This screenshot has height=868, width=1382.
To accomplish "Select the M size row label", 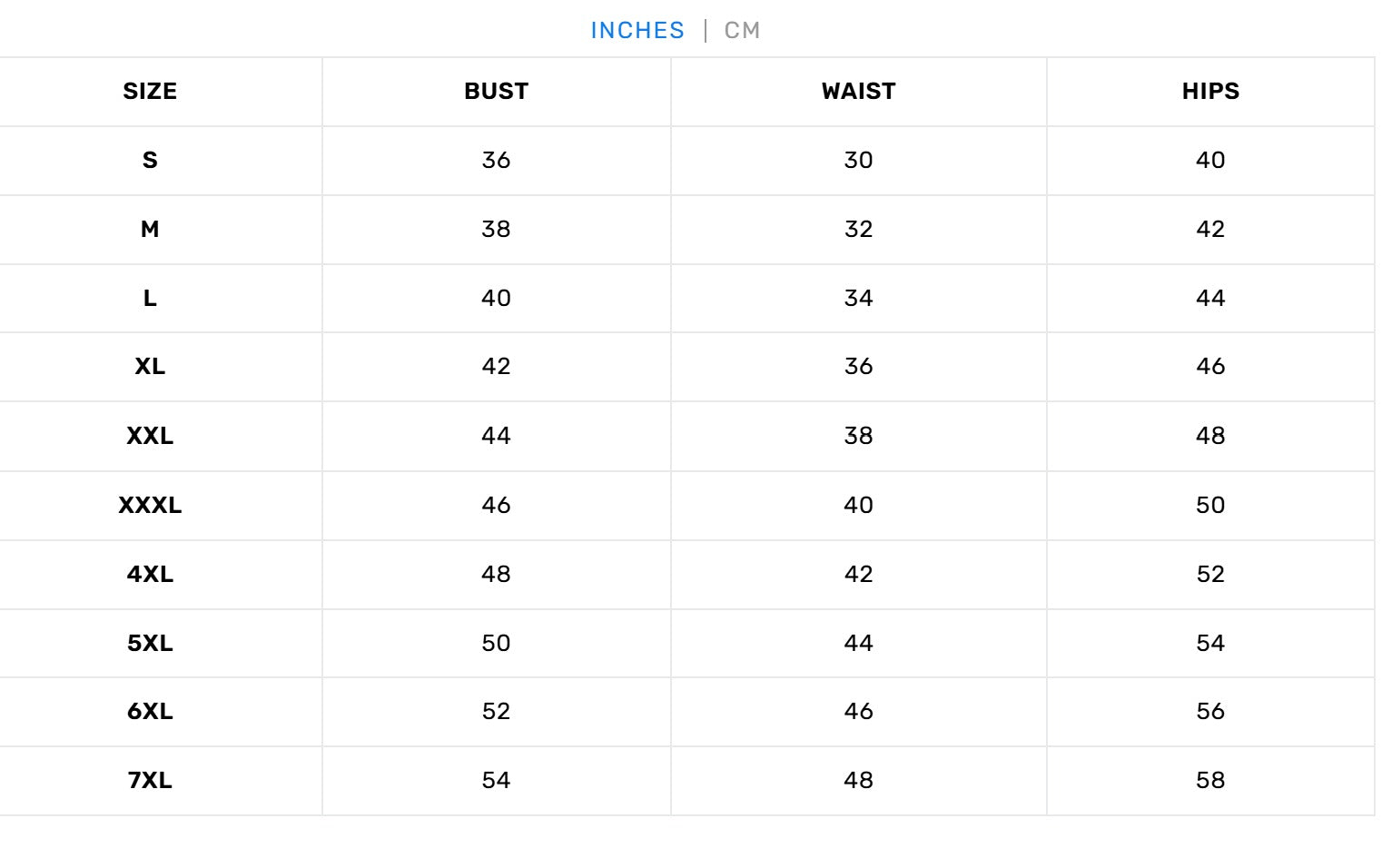I will tap(150, 230).
